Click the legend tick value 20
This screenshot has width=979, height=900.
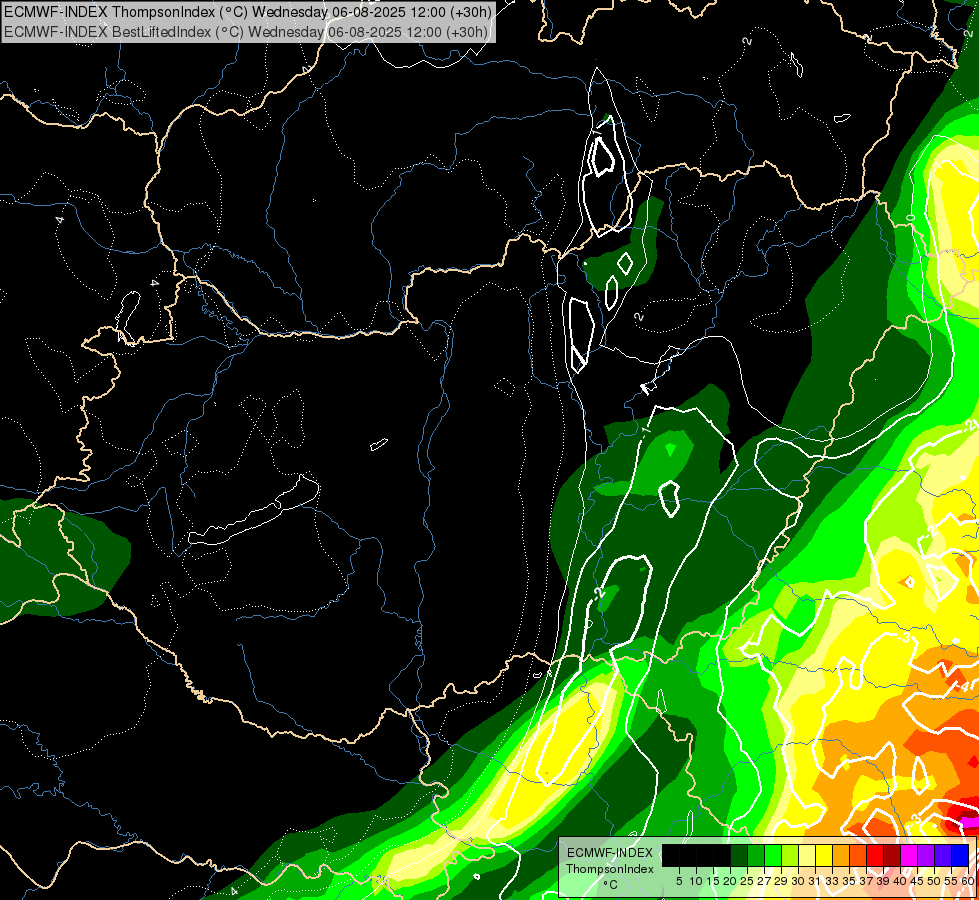pyautogui.click(x=731, y=881)
